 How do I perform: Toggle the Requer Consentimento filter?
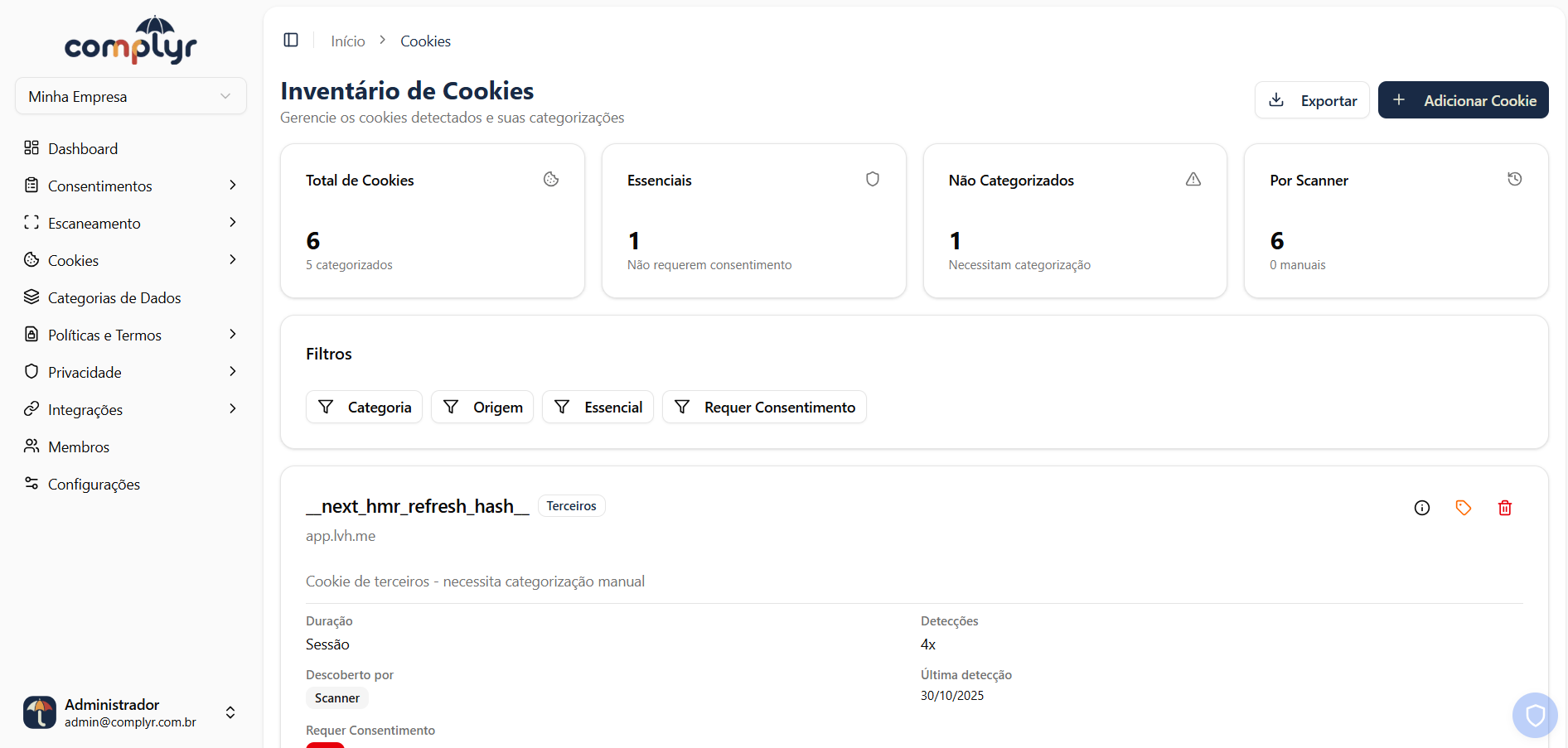pyautogui.click(x=764, y=407)
